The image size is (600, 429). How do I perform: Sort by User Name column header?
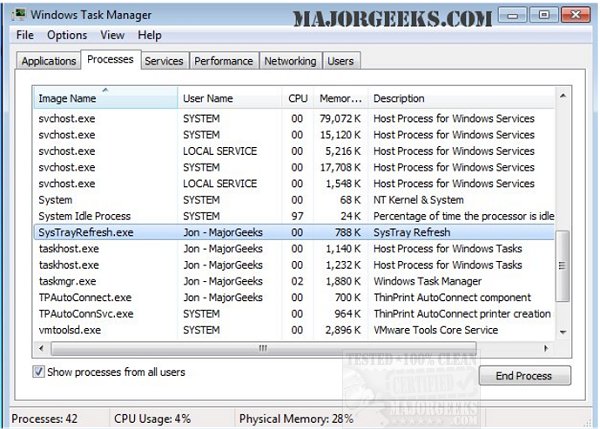coord(230,98)
